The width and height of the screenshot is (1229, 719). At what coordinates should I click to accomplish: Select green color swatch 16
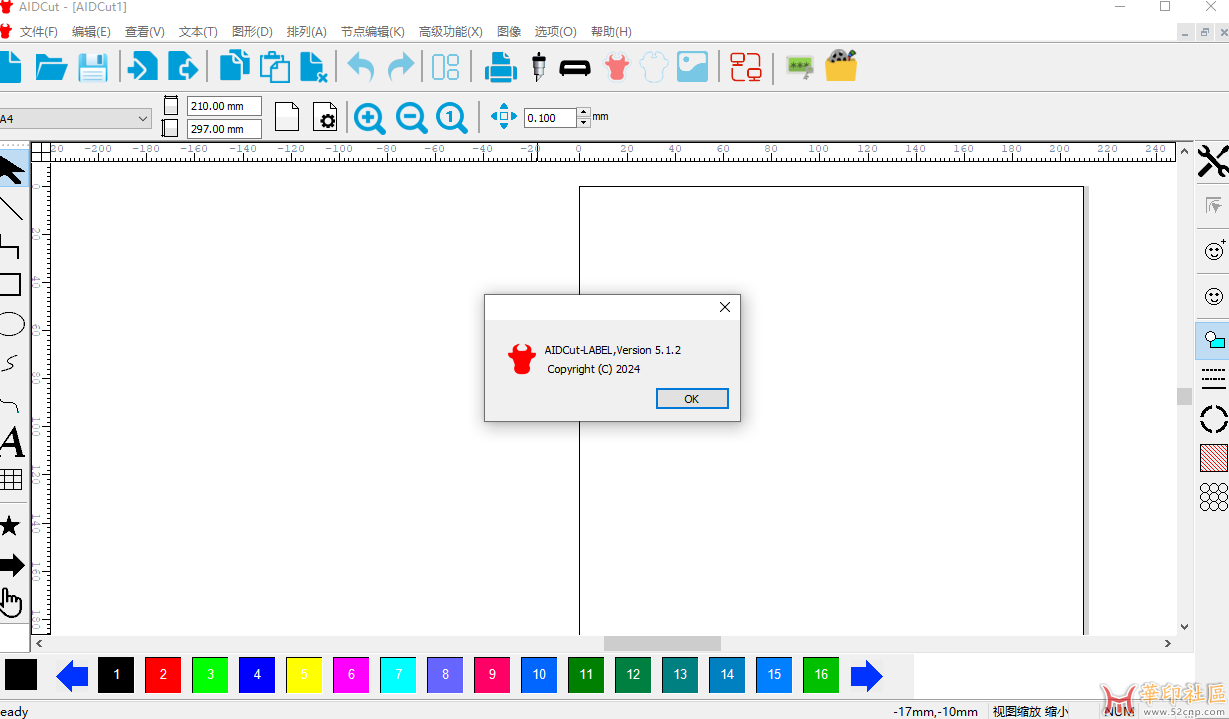click(821, 675)
